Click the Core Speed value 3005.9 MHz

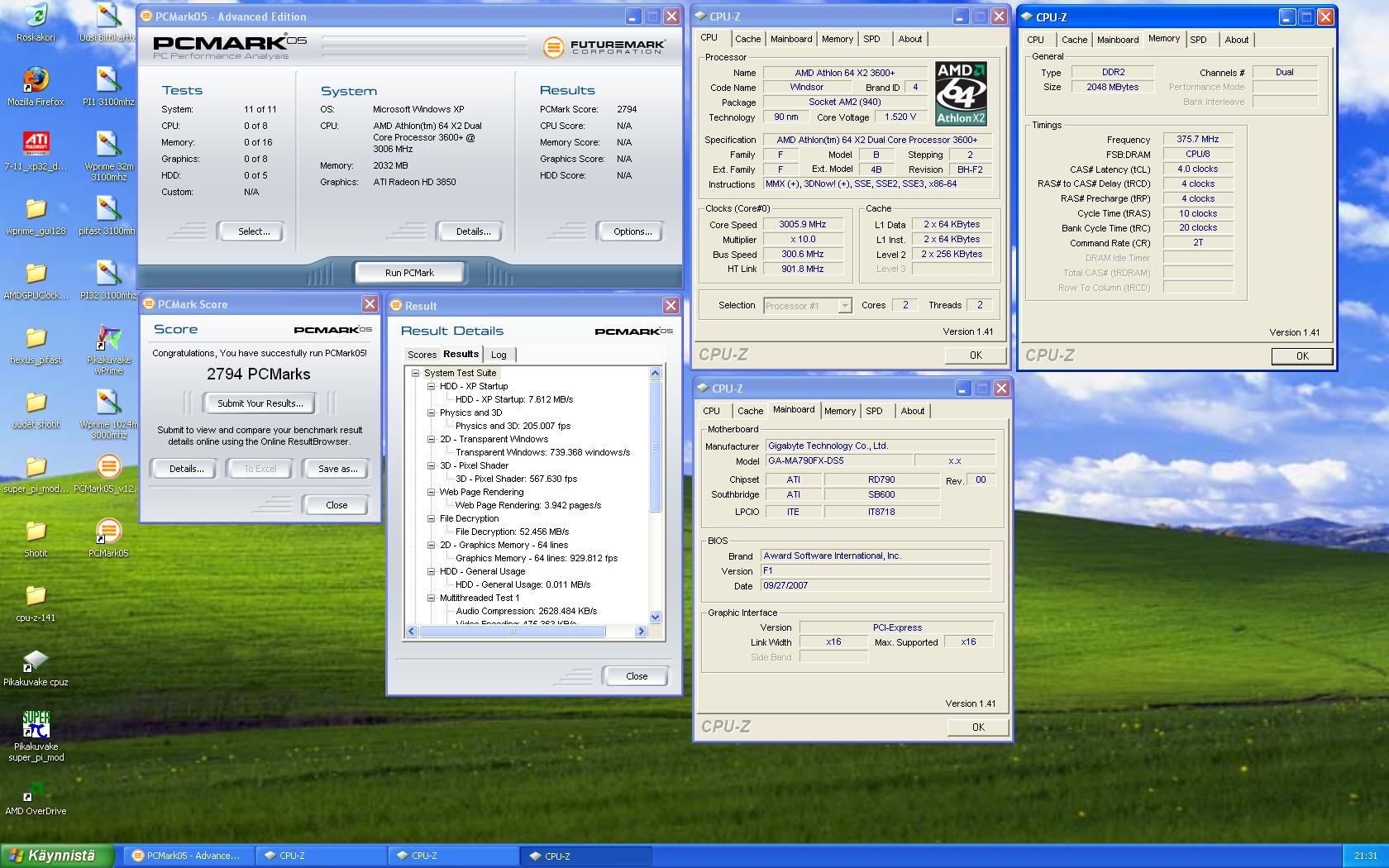pos(803,225)
